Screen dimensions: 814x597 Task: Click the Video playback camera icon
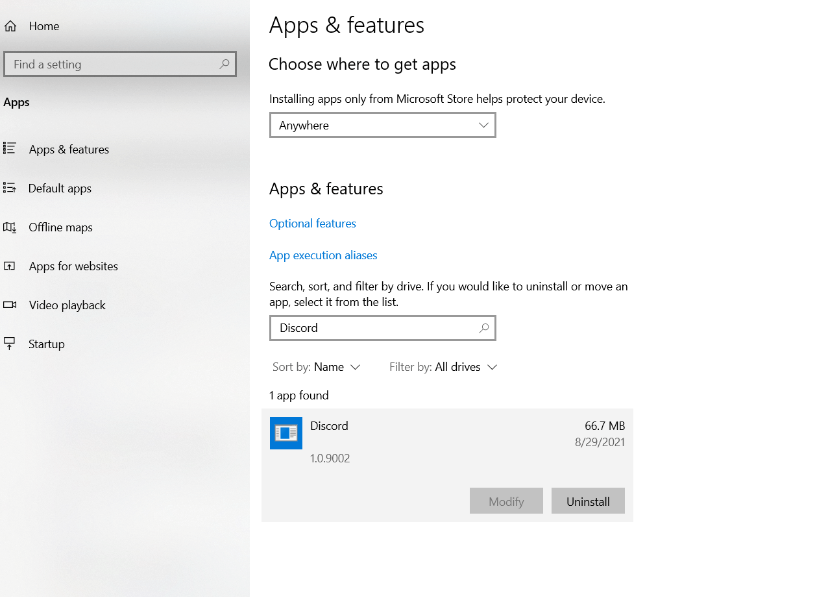10,305
